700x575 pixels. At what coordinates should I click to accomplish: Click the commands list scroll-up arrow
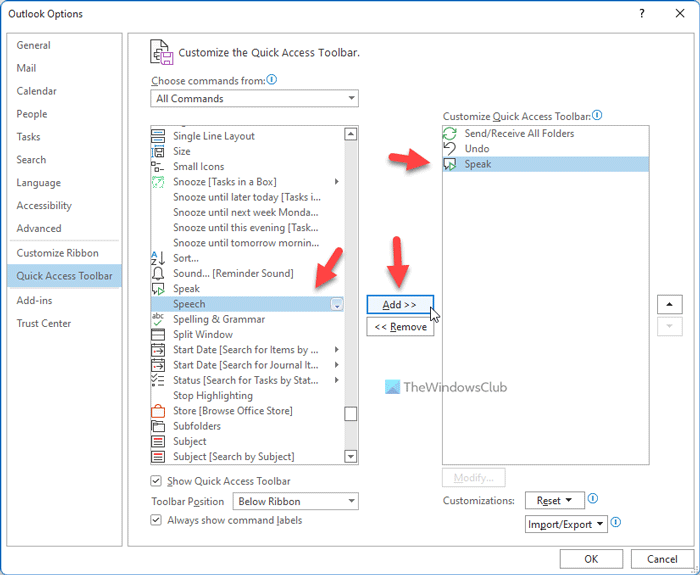pos(351,134)
